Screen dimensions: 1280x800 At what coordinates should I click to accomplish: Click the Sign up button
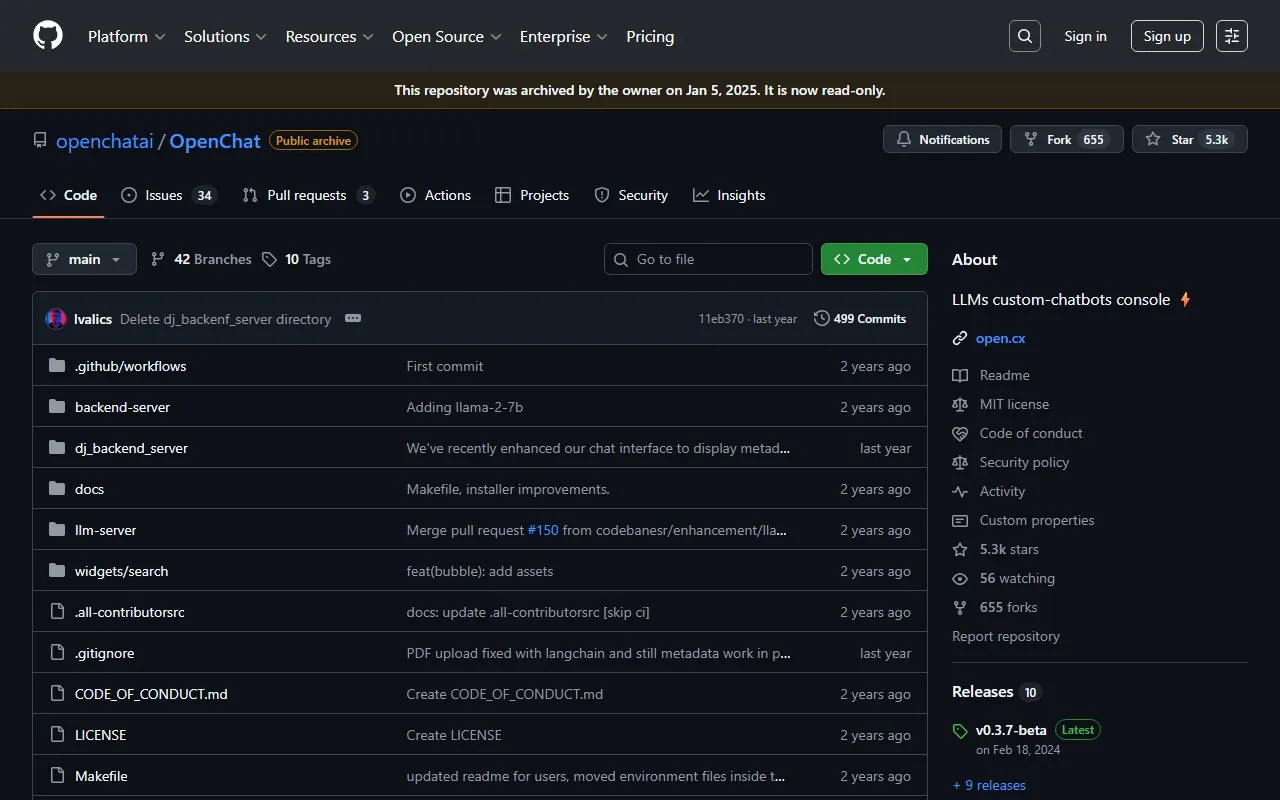pos(1167,36)
